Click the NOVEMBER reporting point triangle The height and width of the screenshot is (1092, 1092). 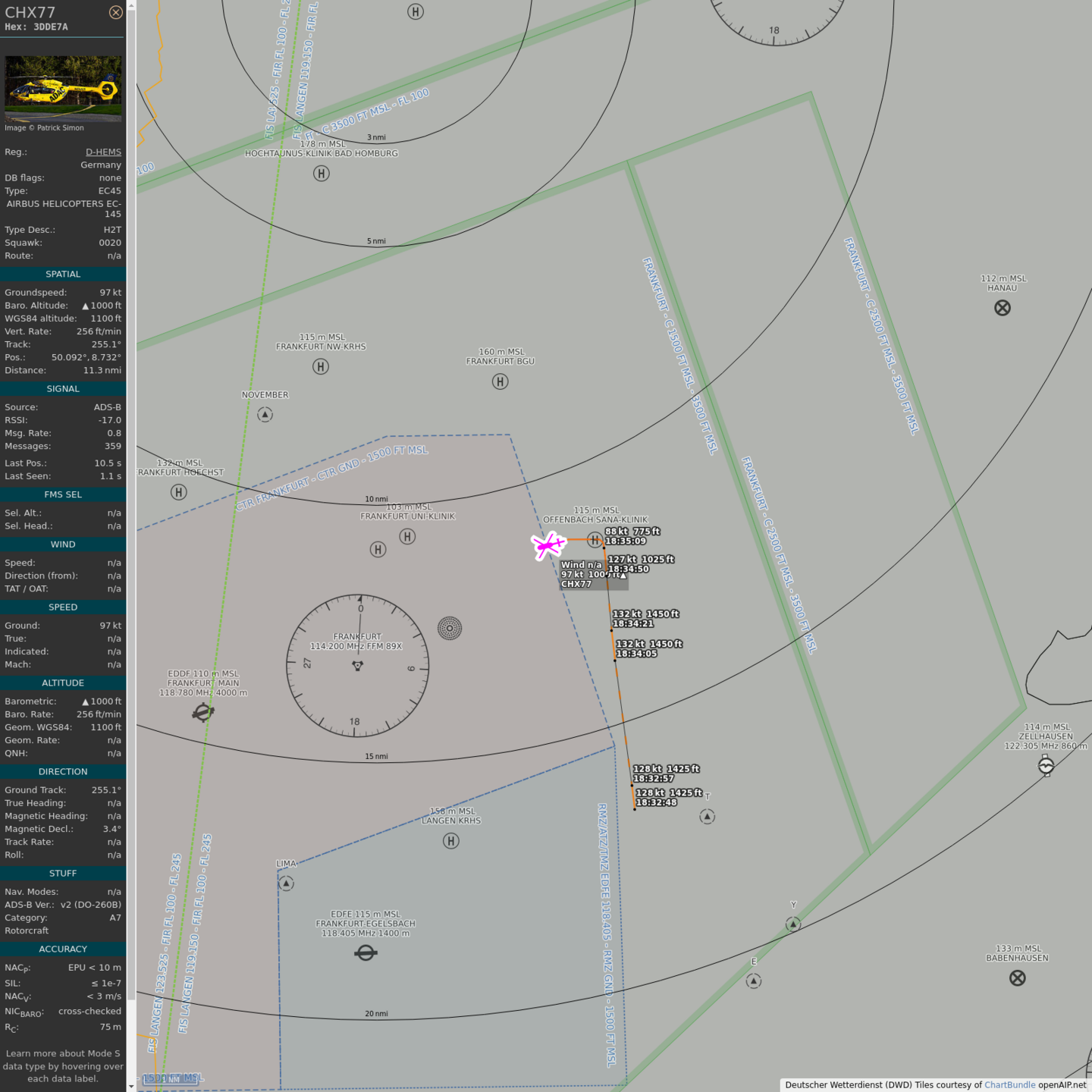pyautogui.click(x=265, y=415)
